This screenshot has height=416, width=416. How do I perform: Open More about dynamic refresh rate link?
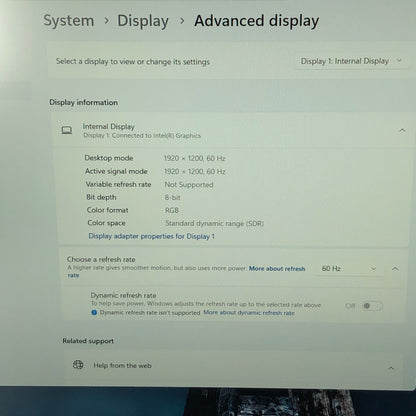coord(249,313)
